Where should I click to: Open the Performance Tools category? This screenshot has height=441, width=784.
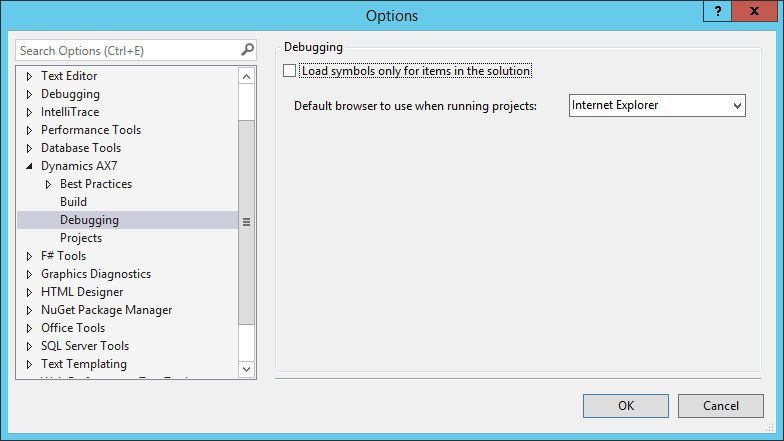pos(90,130)
